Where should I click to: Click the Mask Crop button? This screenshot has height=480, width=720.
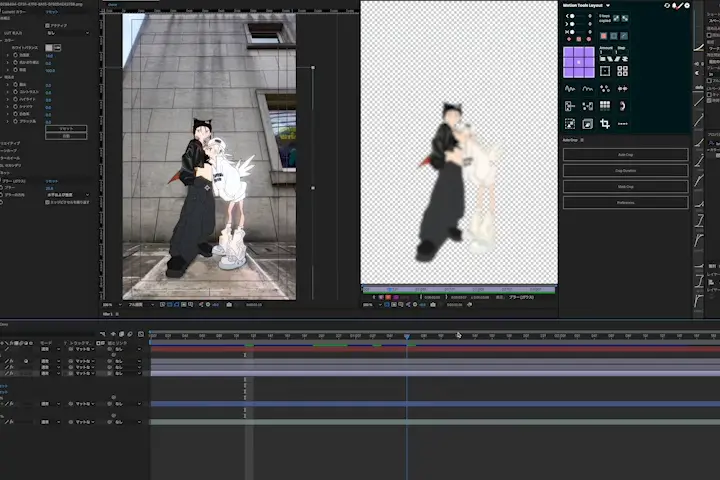click(625, 187)
